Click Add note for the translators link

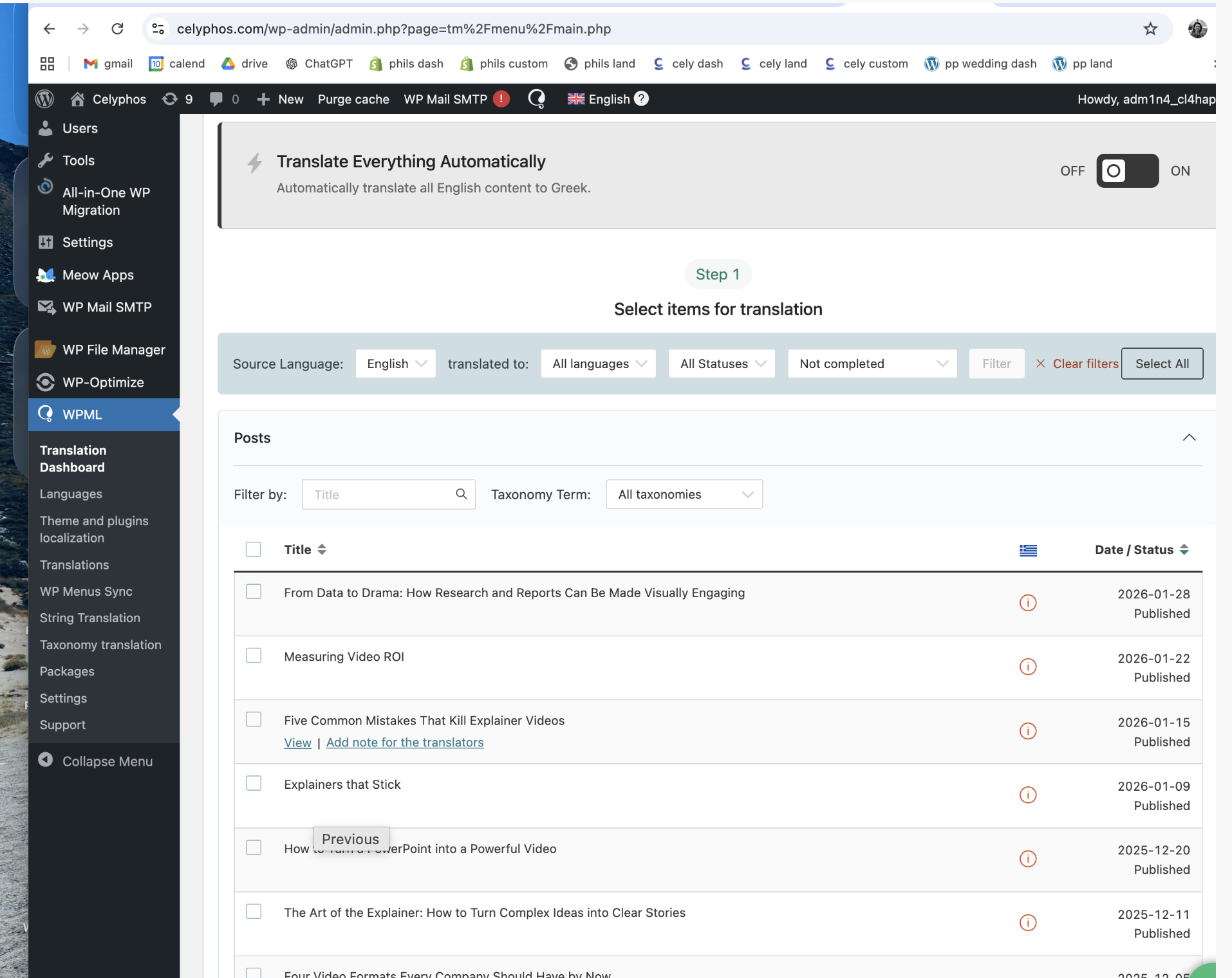(x=405, y=743)
